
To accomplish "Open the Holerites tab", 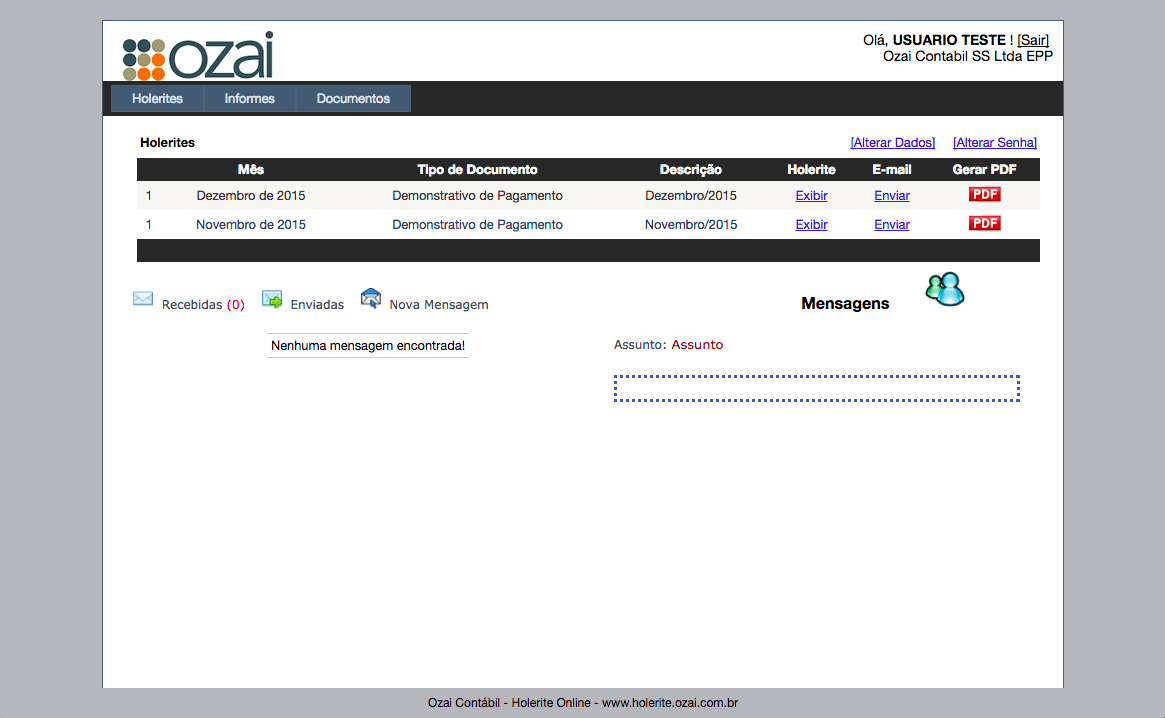I will click(x=157, y=99).
